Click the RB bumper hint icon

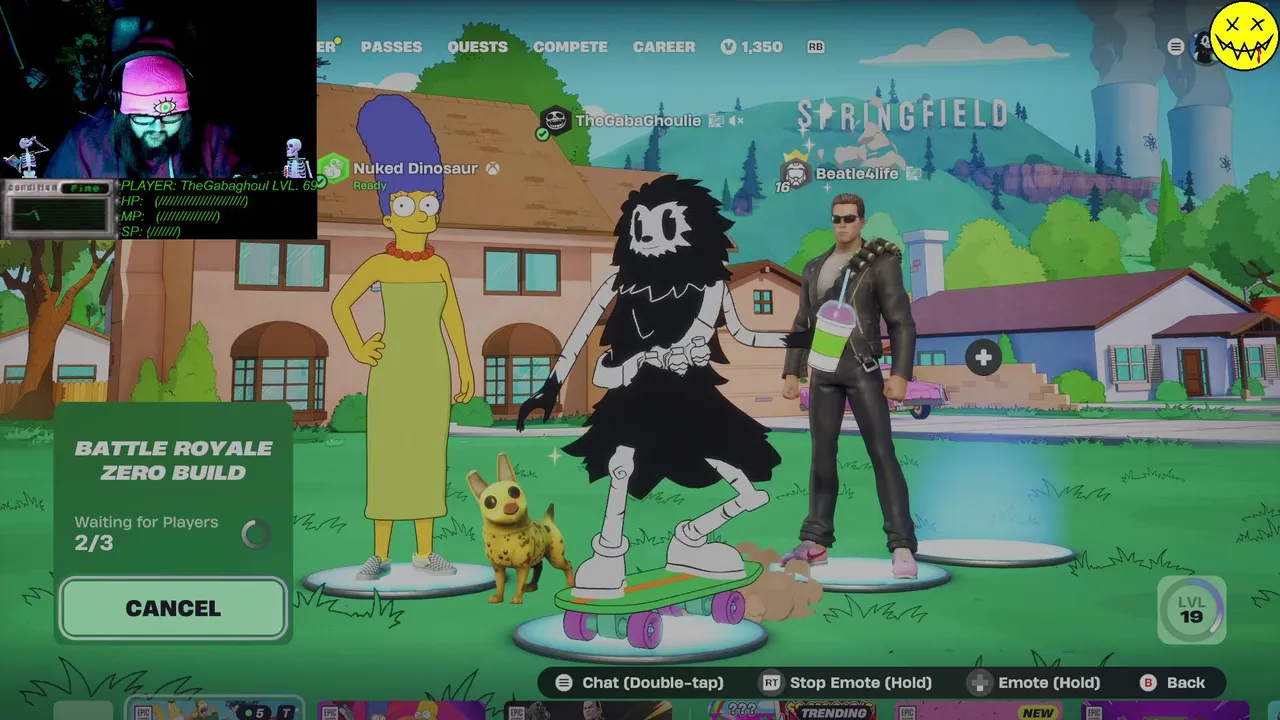(x=815, y=47)
